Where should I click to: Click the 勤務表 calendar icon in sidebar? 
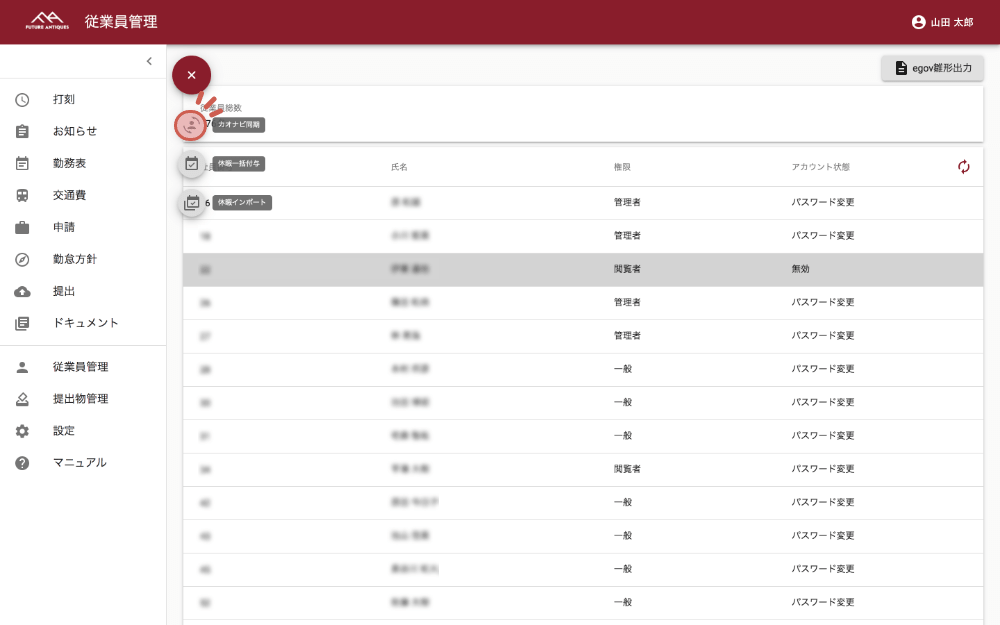pyautogui.click(x=22, y=163)
